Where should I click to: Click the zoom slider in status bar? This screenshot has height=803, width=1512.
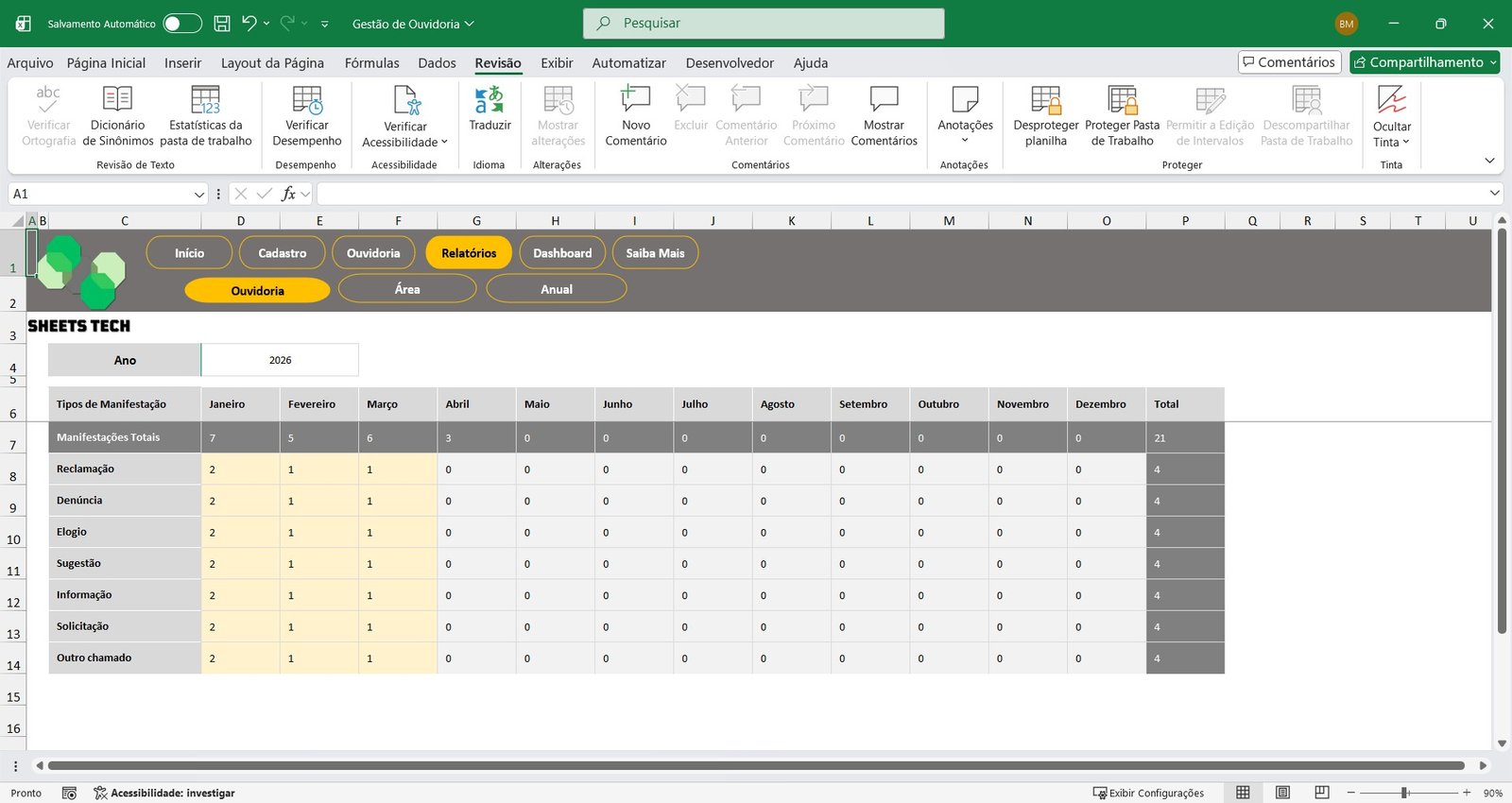coord(1405,793)
